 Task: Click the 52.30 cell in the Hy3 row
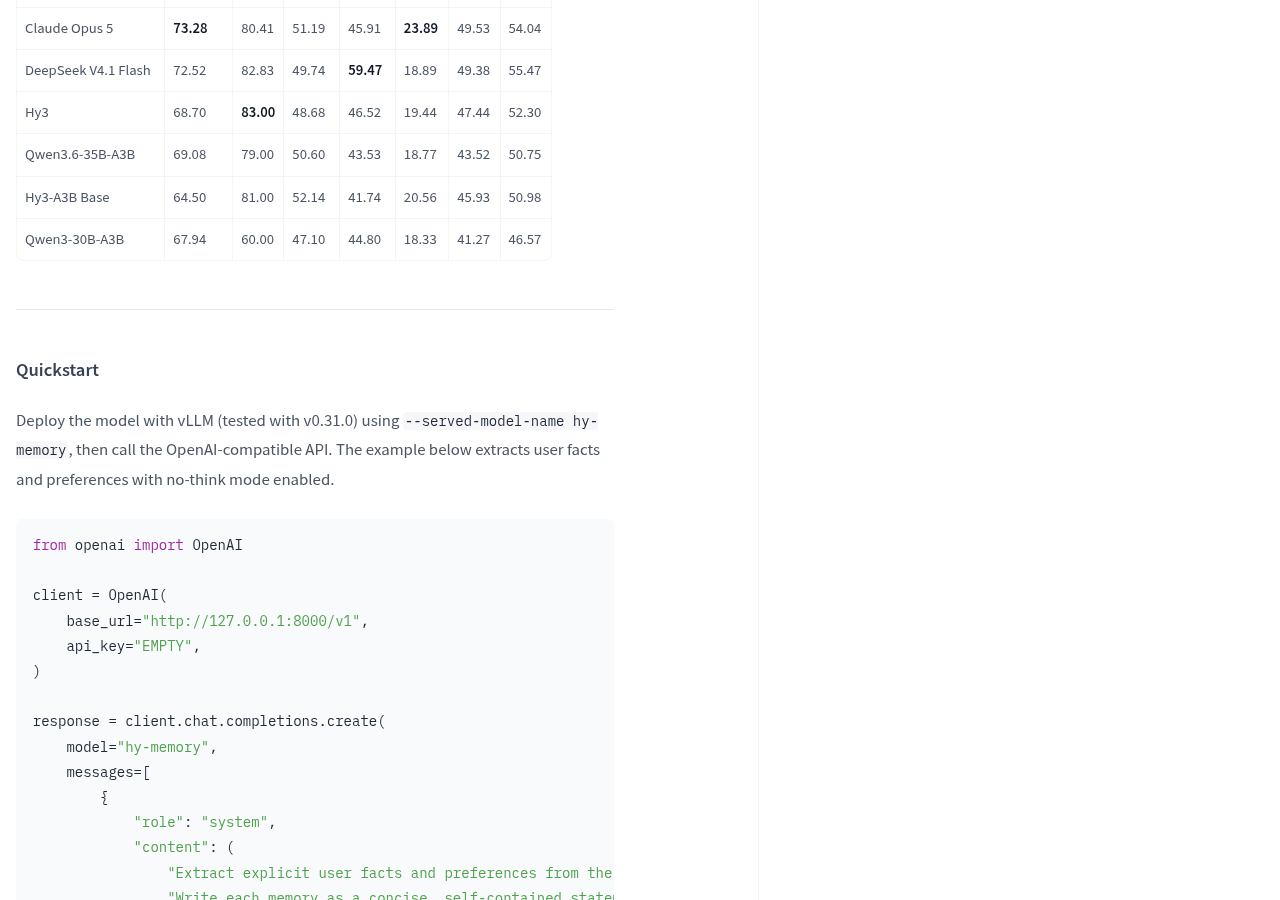525,112
